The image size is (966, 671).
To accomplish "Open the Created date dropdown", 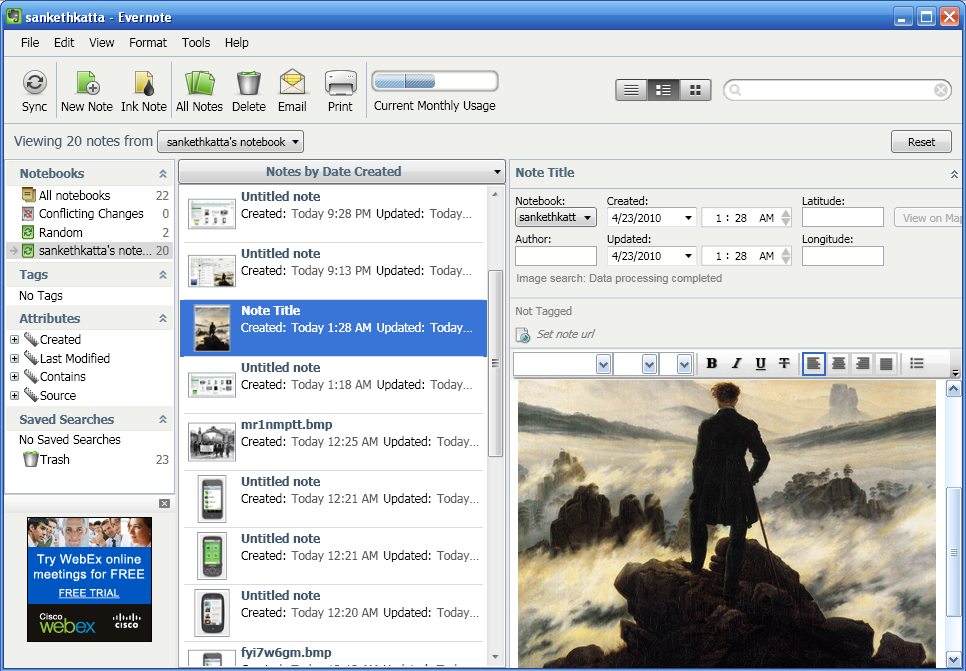I will [689, 218].
